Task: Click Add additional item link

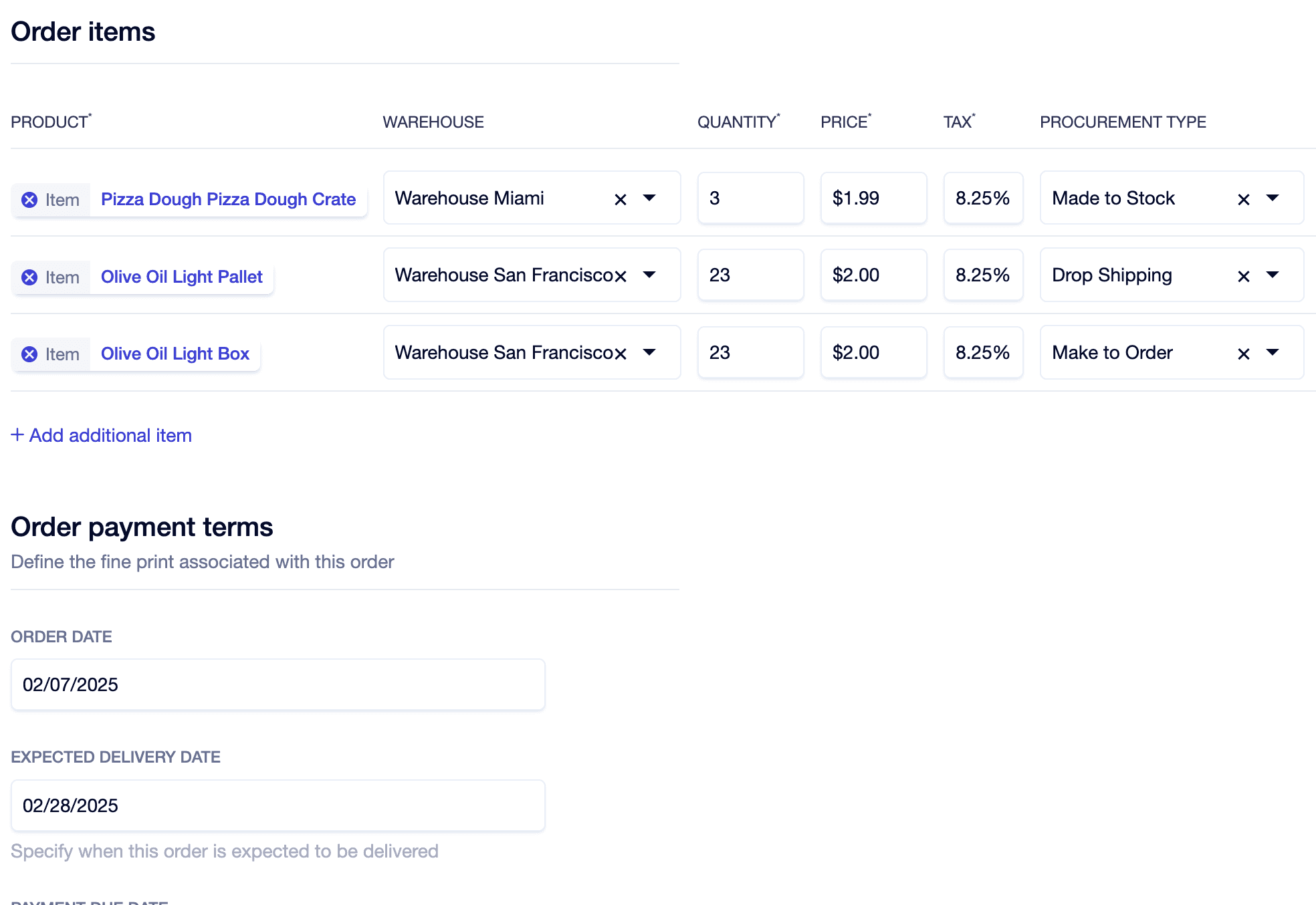Action: [x=102, y=435]
